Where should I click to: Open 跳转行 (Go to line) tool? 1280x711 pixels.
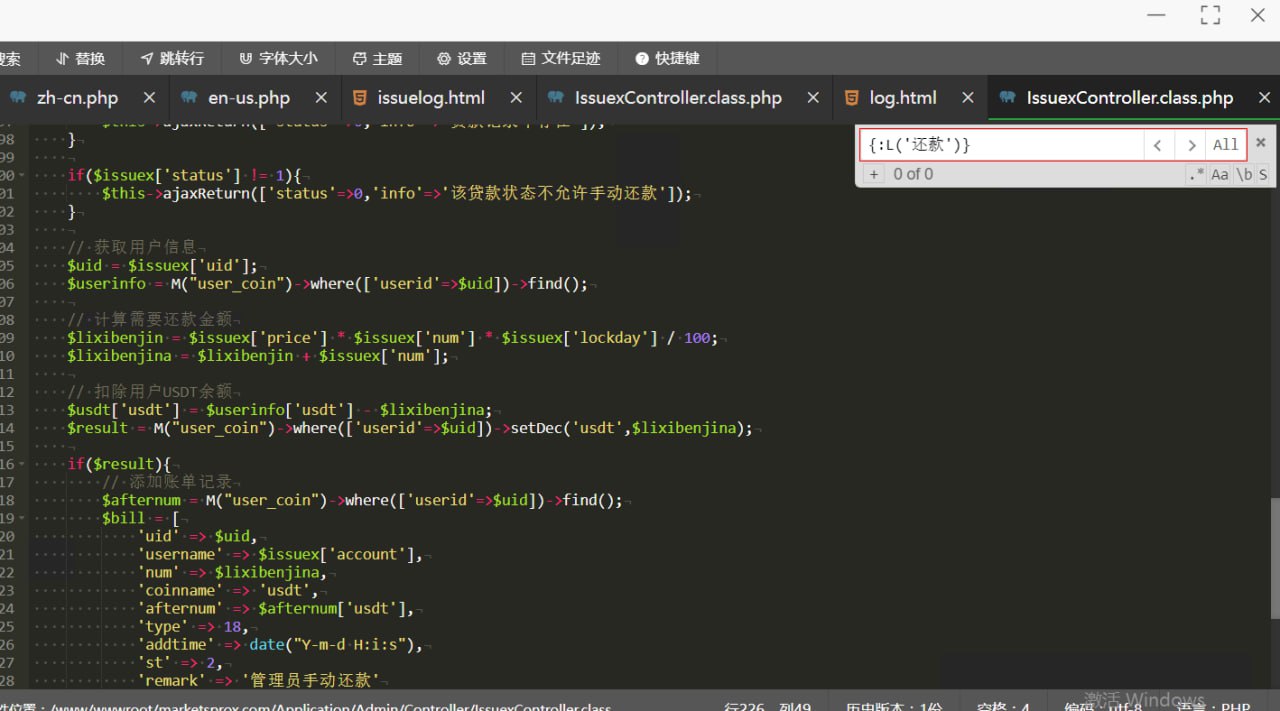click(x=172, y=58)
